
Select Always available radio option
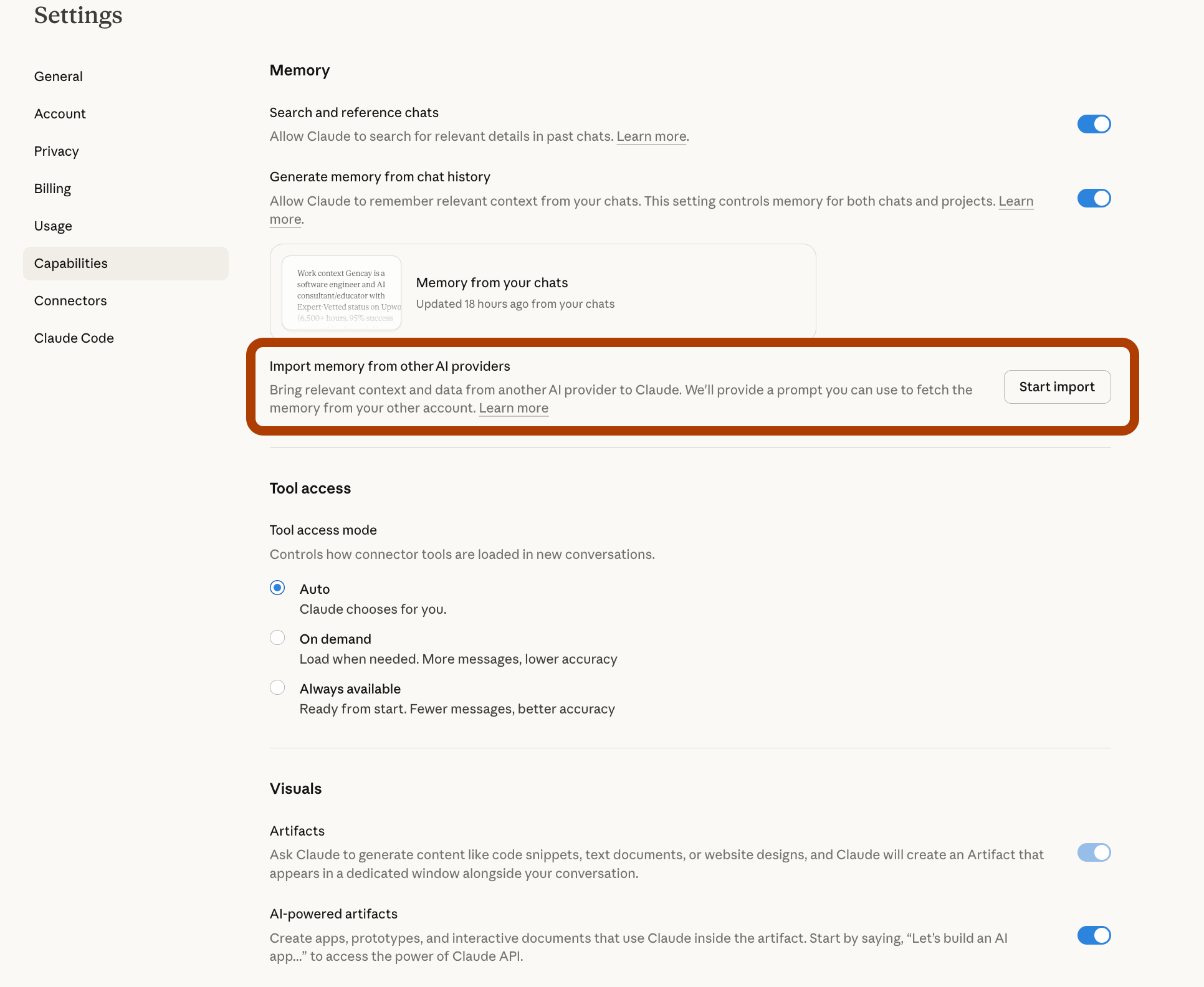pos(277,688)
